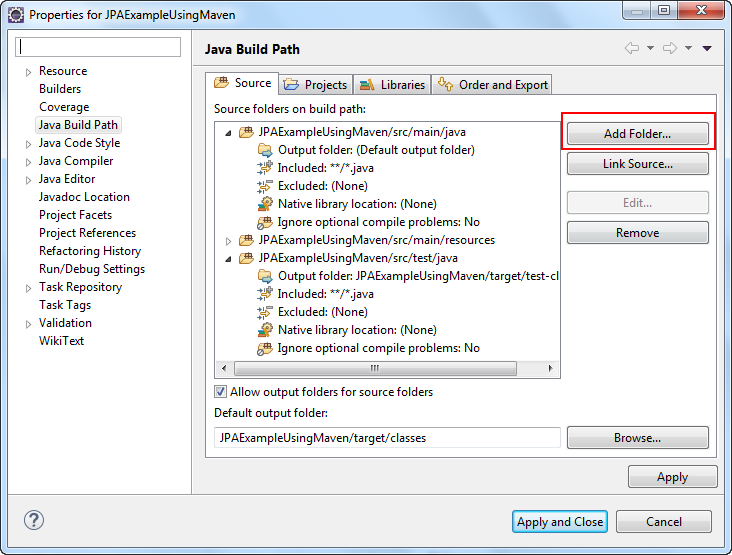Click Apply and Close
732x555 pixels.
(x=560, y=521)
